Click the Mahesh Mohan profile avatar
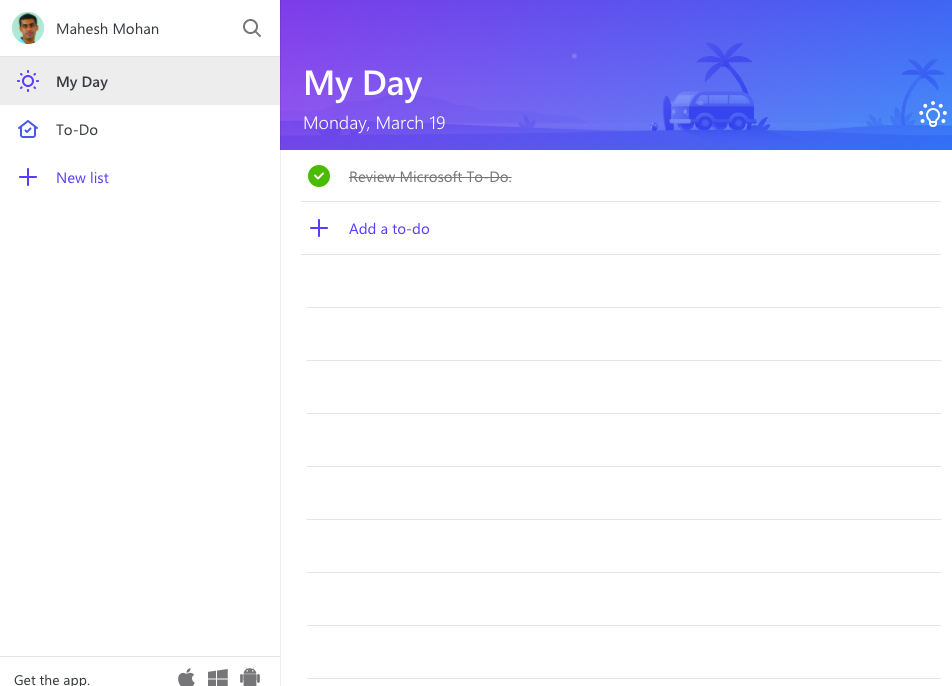The height and width of the screenshot is (686, 952). [x=28, y=29]
